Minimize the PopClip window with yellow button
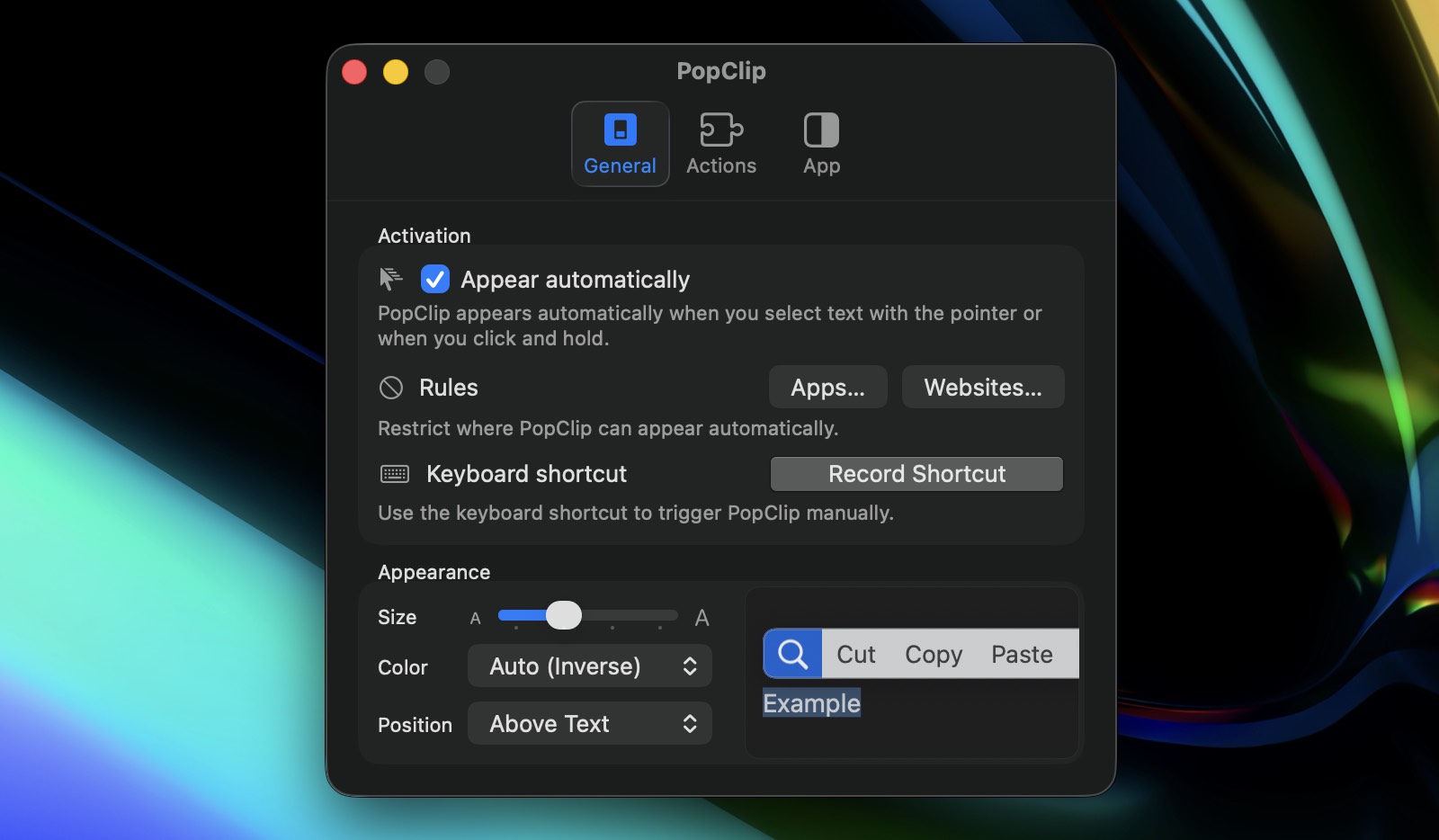 click(x=396, y=72)
